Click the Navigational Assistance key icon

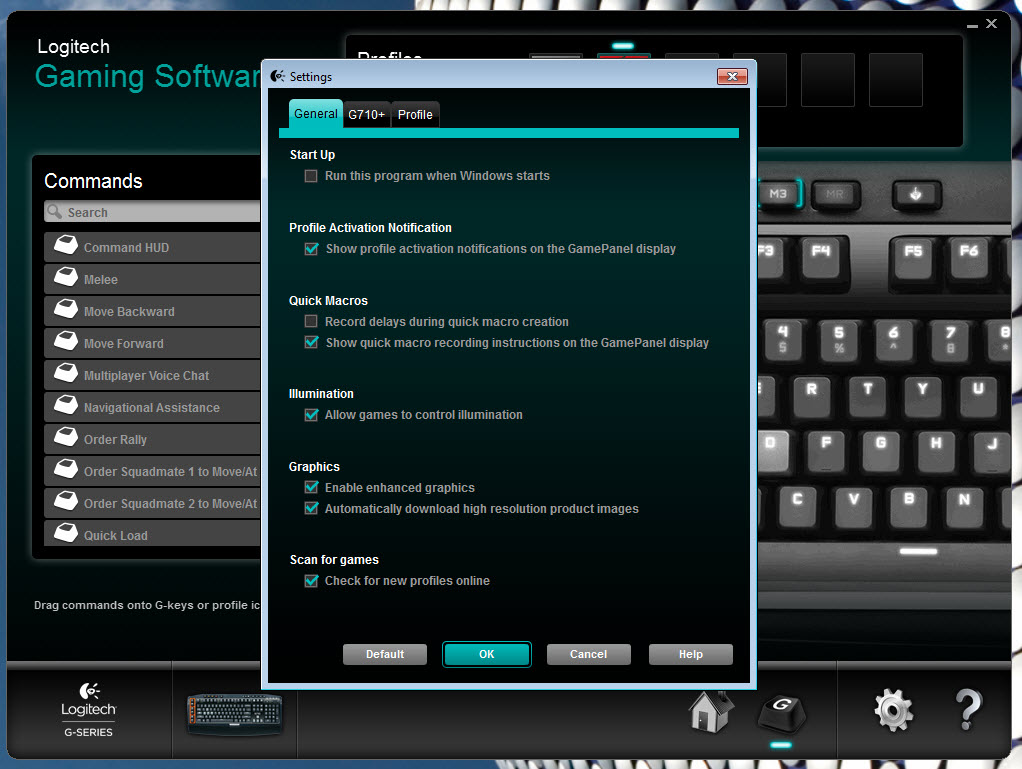pyautogui.click(x=66, y=405)
